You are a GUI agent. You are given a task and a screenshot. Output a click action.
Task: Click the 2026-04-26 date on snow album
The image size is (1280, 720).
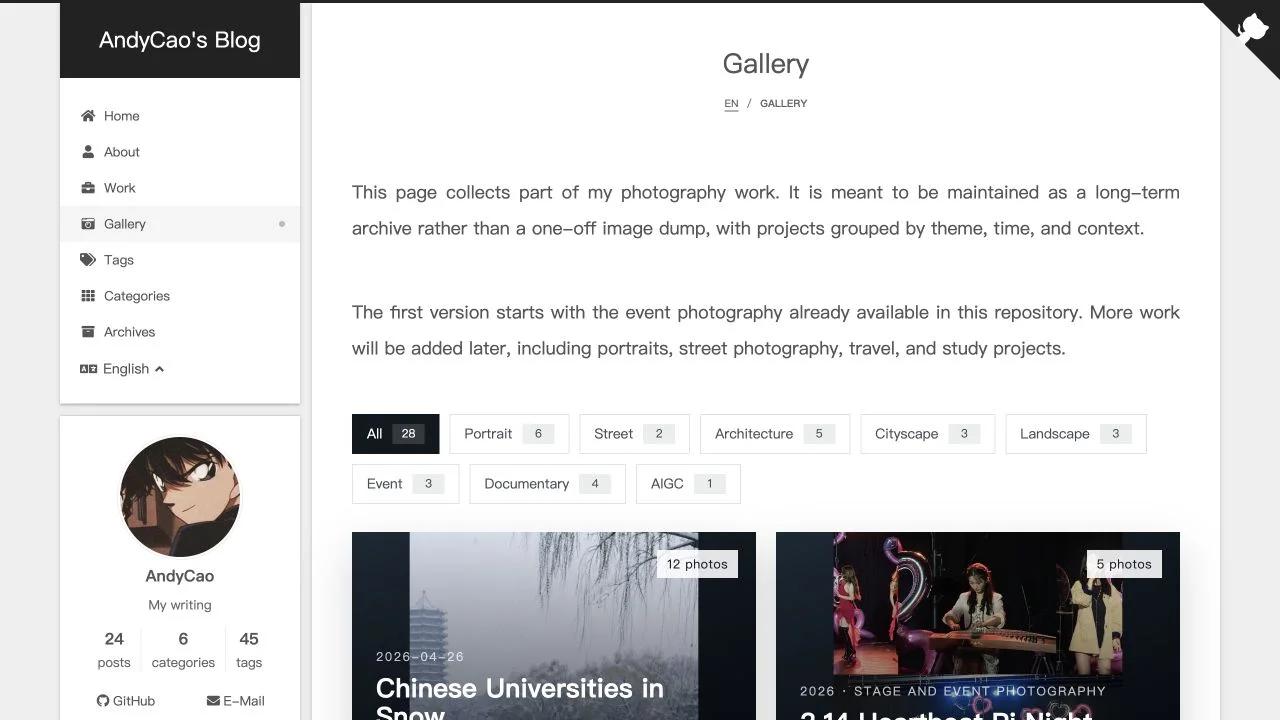pyautogui.click(x=420, y=657)
